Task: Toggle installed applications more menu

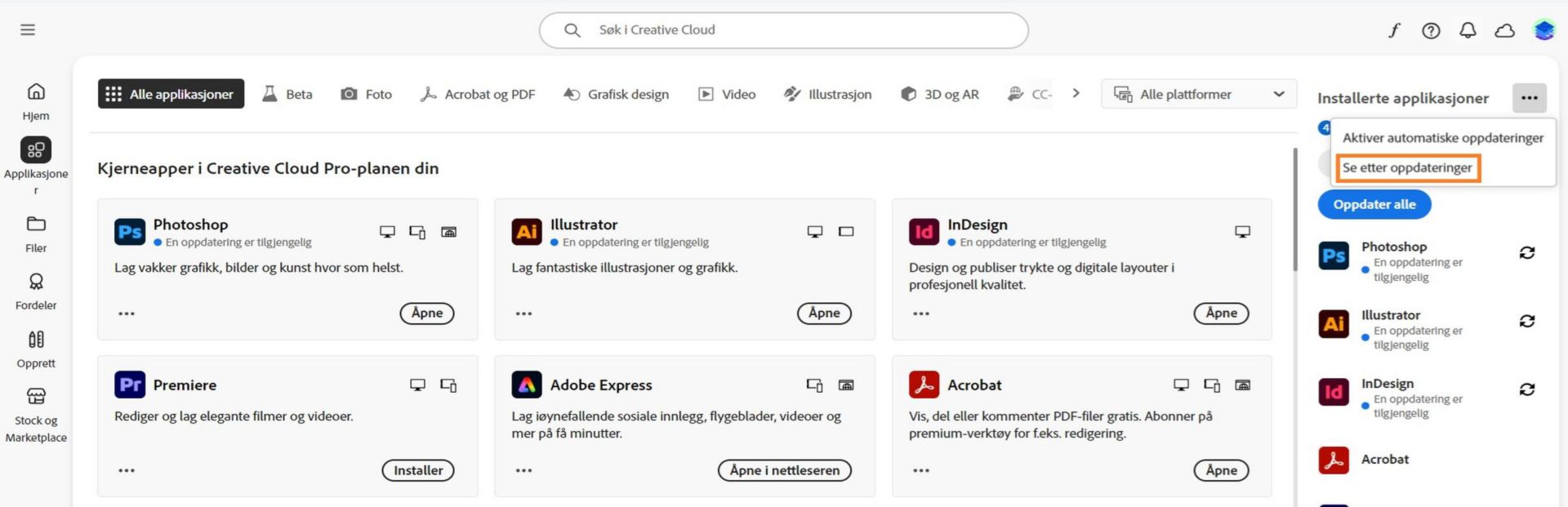Action: (x=1529, y=98)
